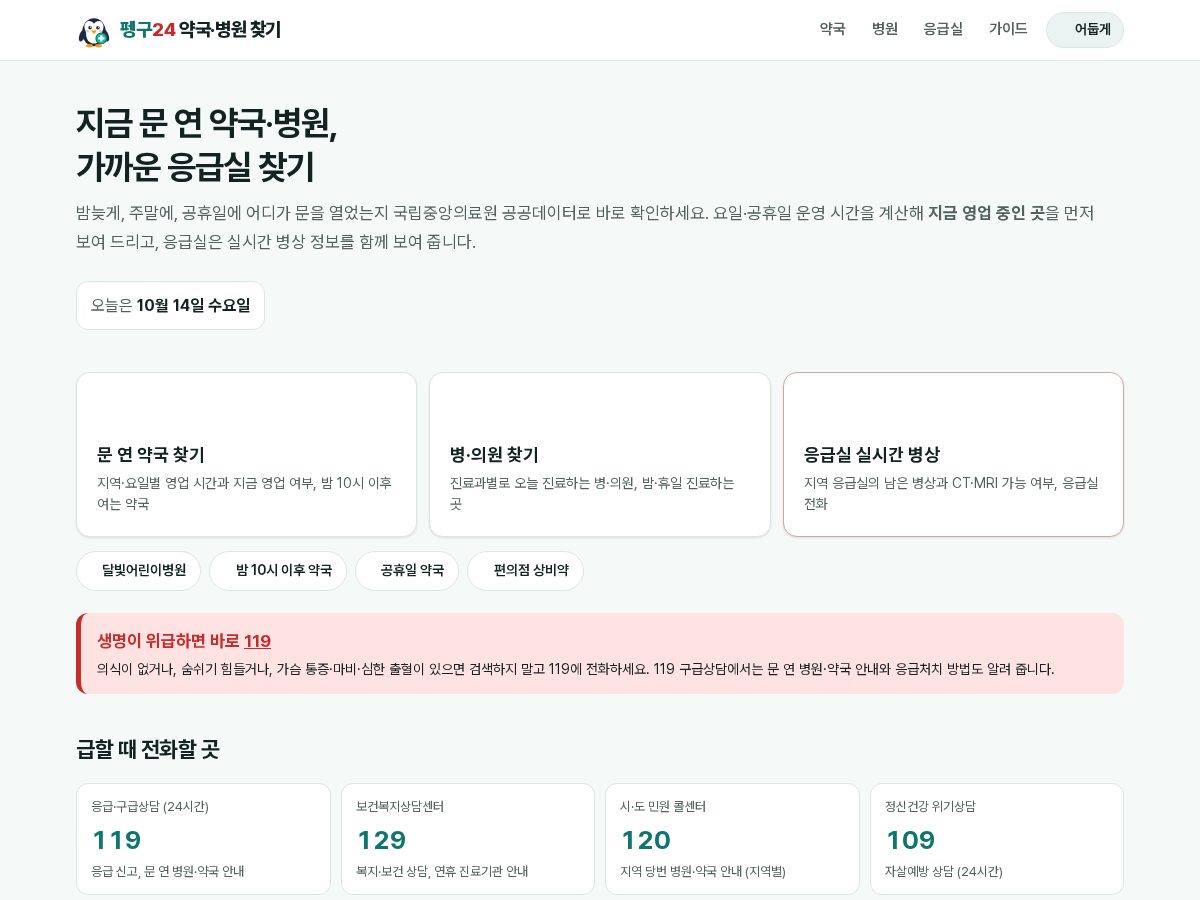The width and height of the screenshot is (1200, 900).
Task: Go to the 약국 nav menu item
Action: tap(832, 29)
